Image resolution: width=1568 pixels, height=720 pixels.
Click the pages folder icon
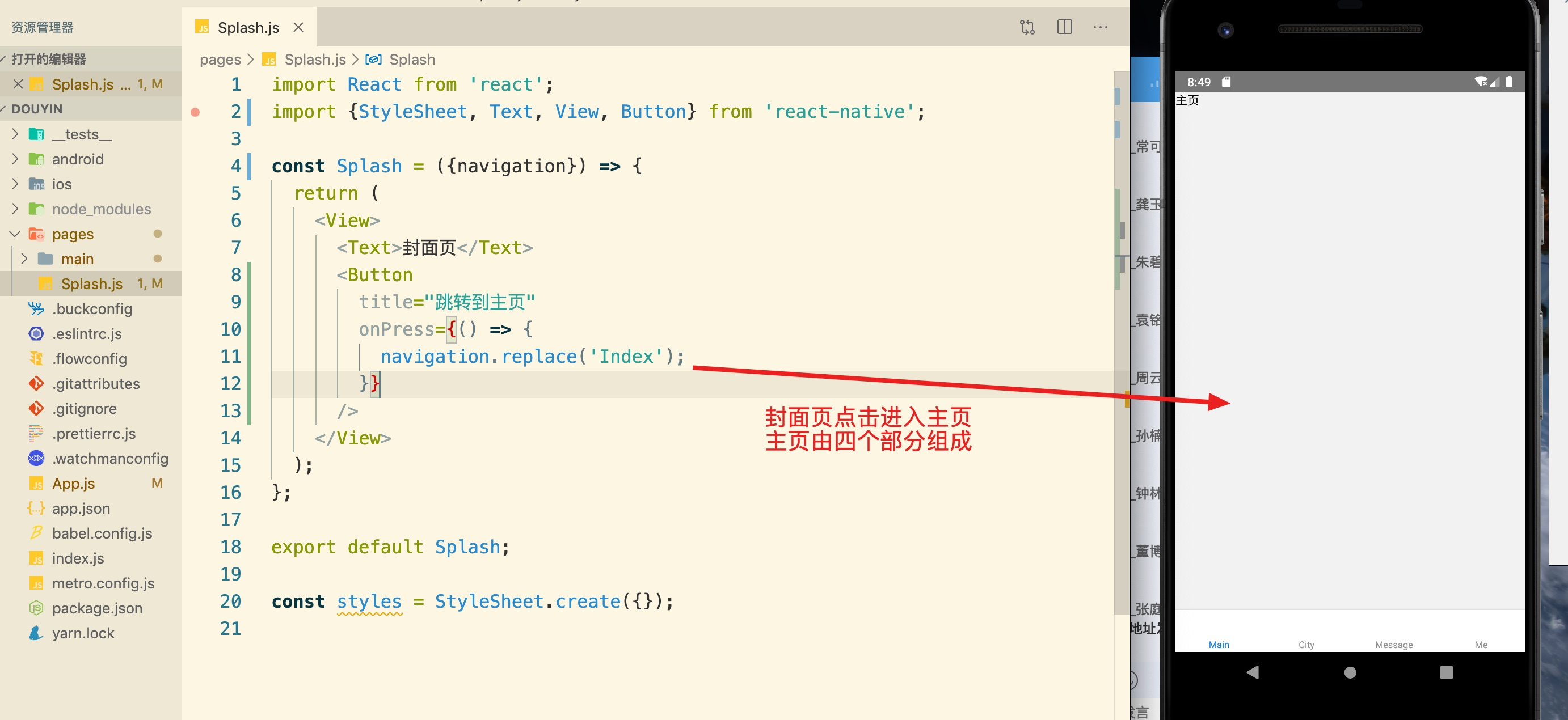pyautogui.click(x=36, y=234)
